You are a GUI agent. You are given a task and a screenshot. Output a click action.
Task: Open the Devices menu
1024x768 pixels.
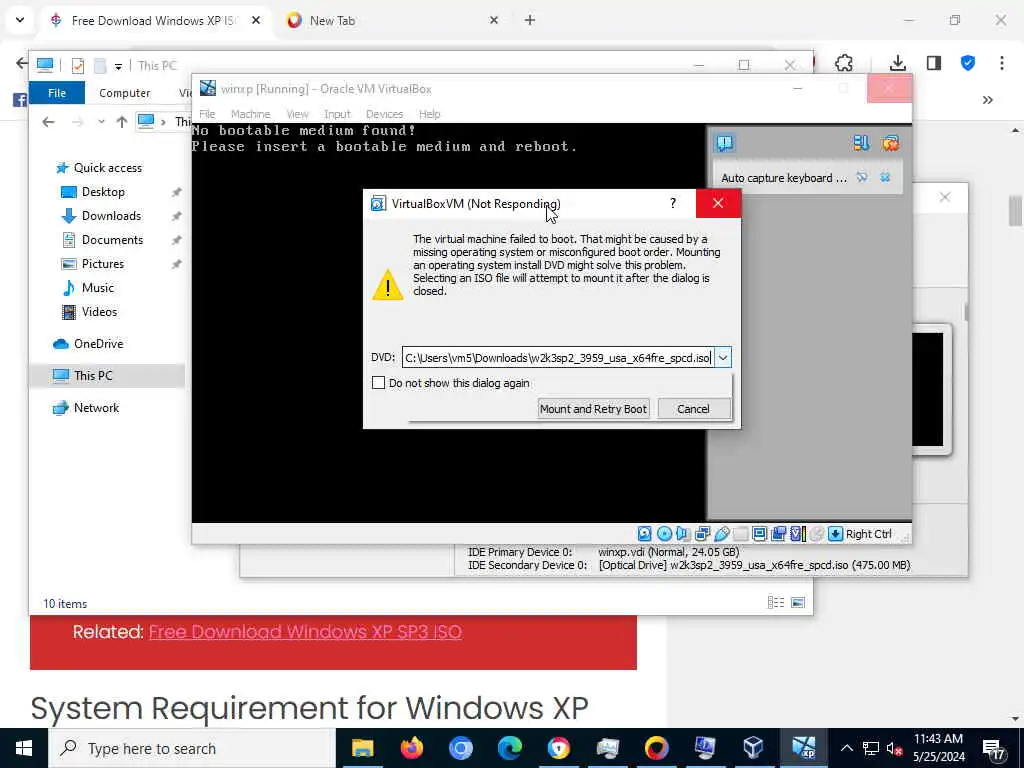[x=384, y=114]
